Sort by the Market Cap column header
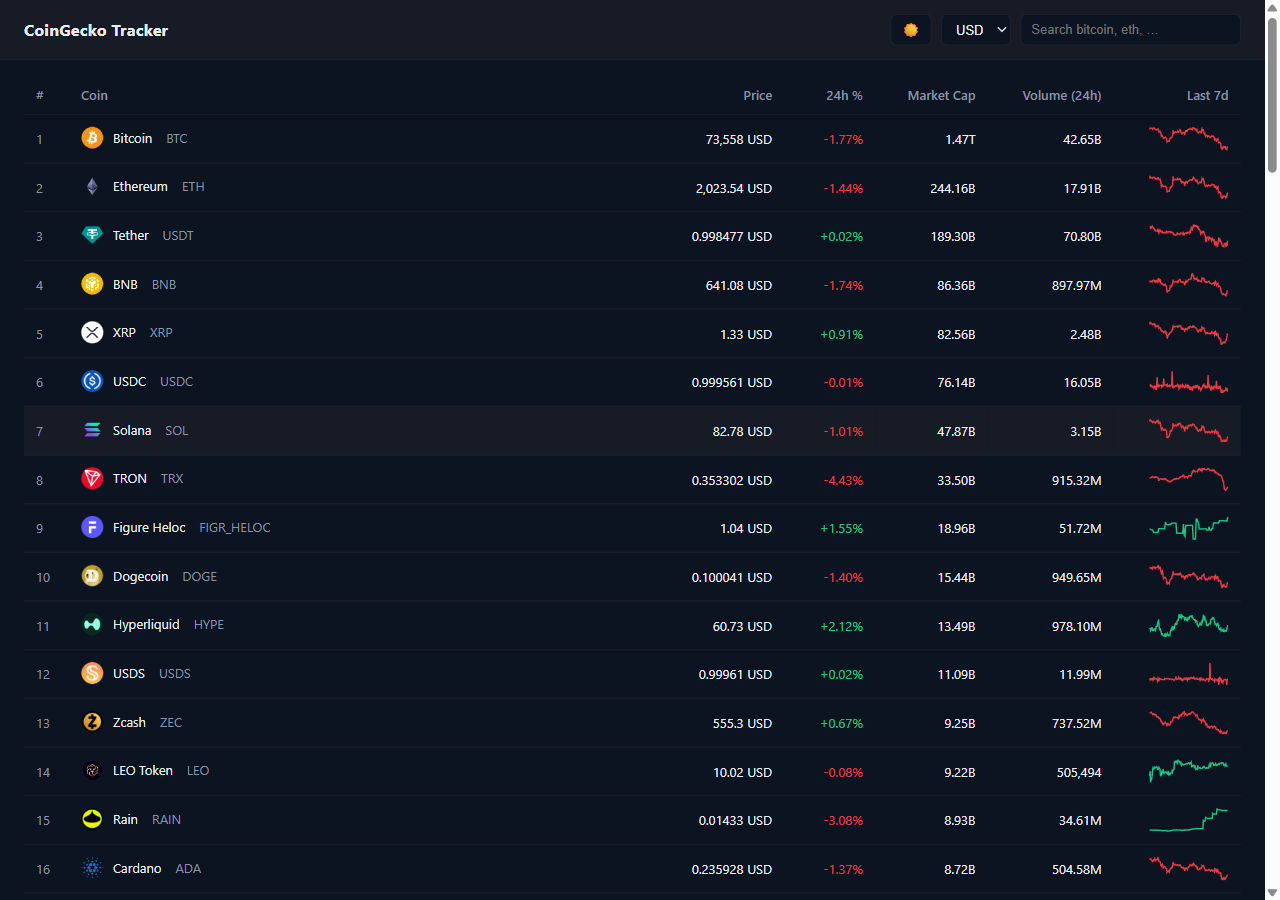Screen dimensions: 1280x900 pyautogui.click(x=941, y=95)
